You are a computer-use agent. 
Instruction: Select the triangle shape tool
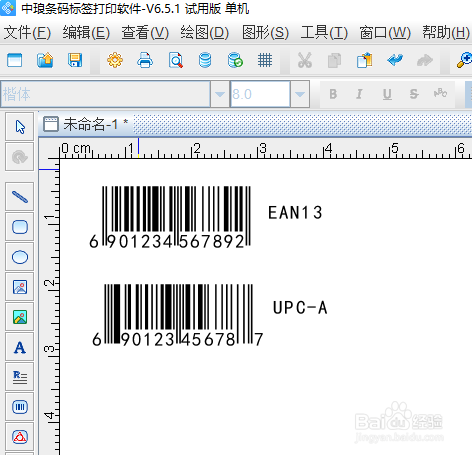(20, 437)
